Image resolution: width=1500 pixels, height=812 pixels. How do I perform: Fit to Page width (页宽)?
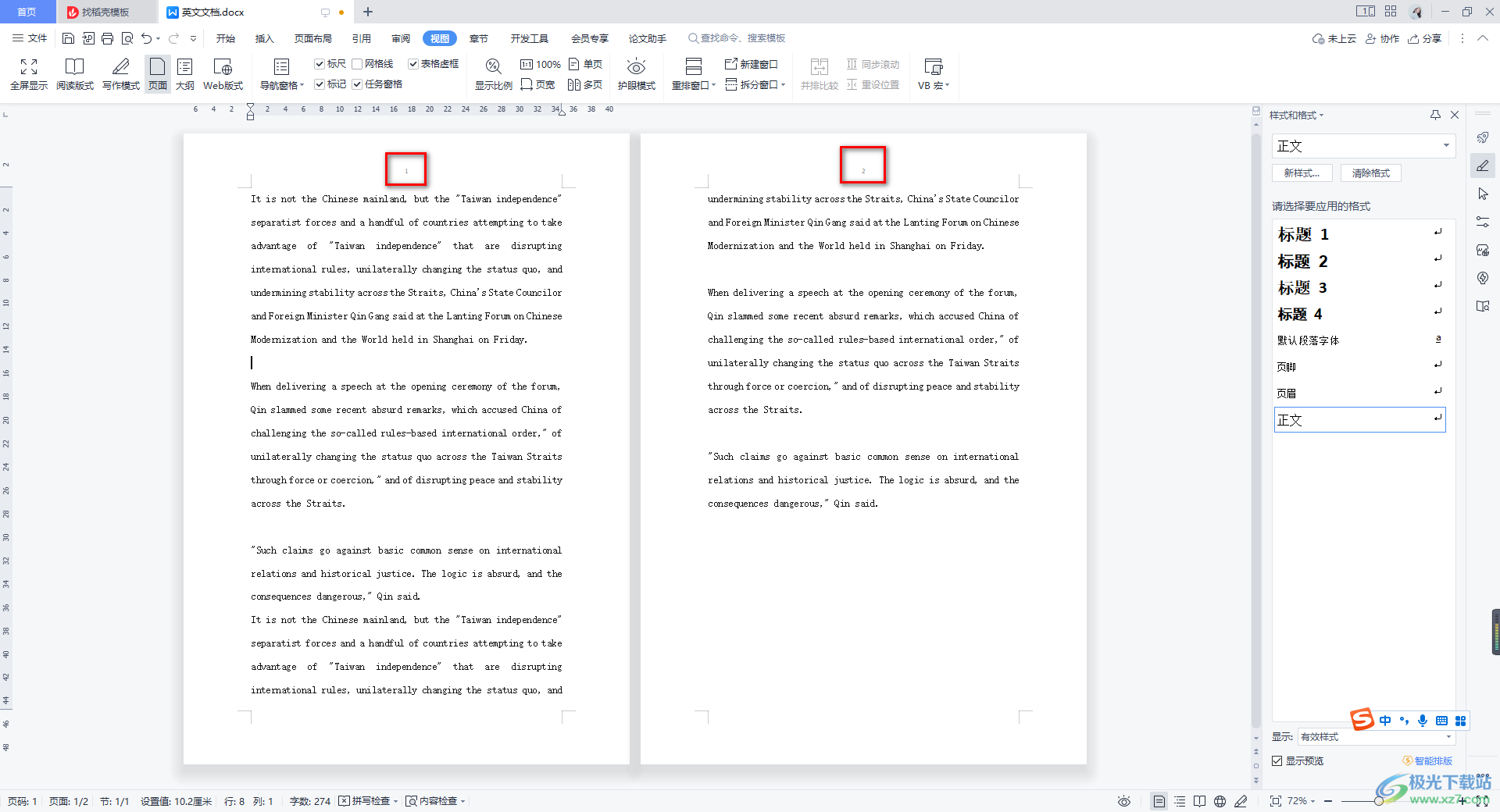point(537,84)
